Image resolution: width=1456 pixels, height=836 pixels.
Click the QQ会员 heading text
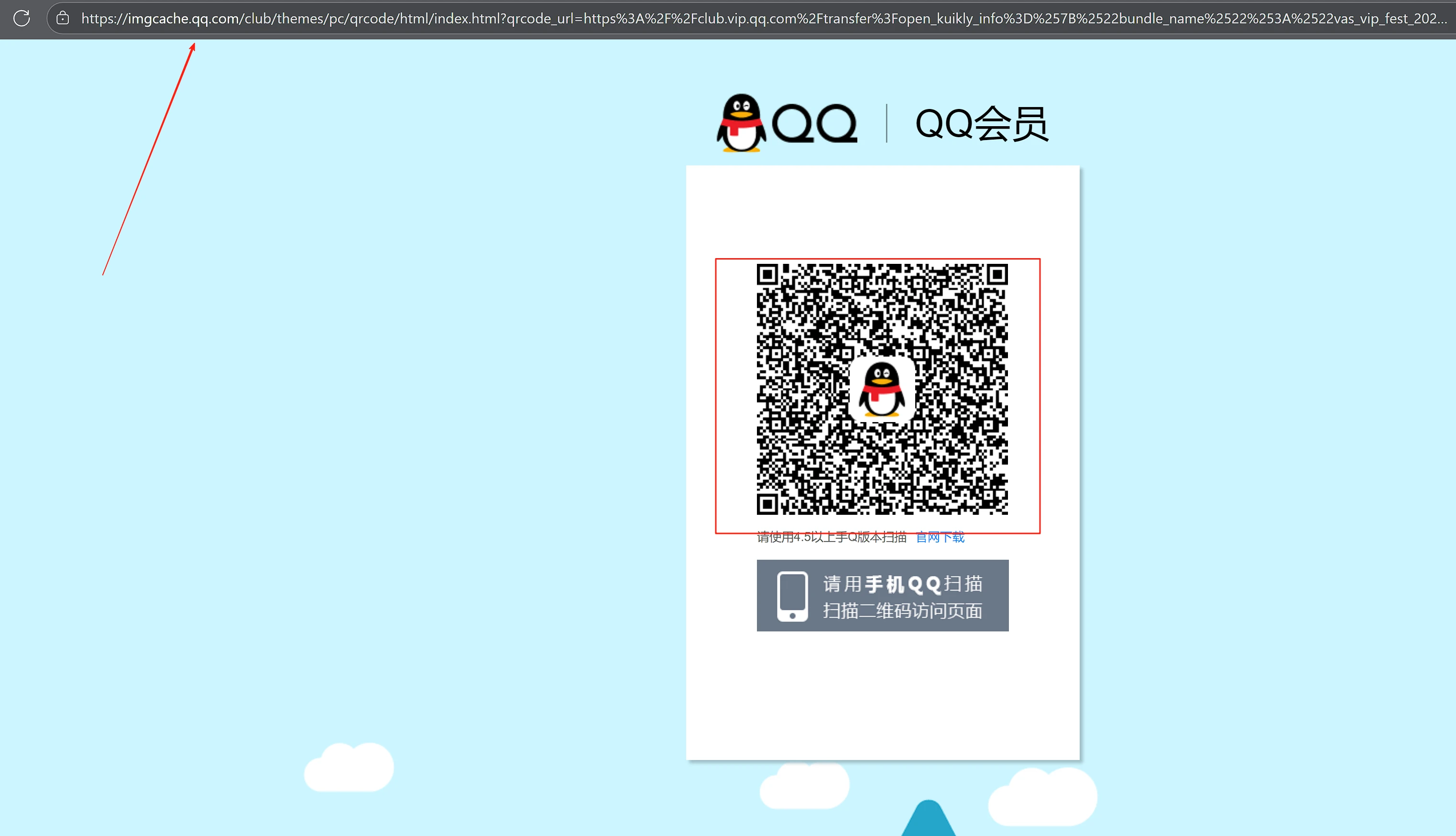pyautogui.click(x=982, y=123)
